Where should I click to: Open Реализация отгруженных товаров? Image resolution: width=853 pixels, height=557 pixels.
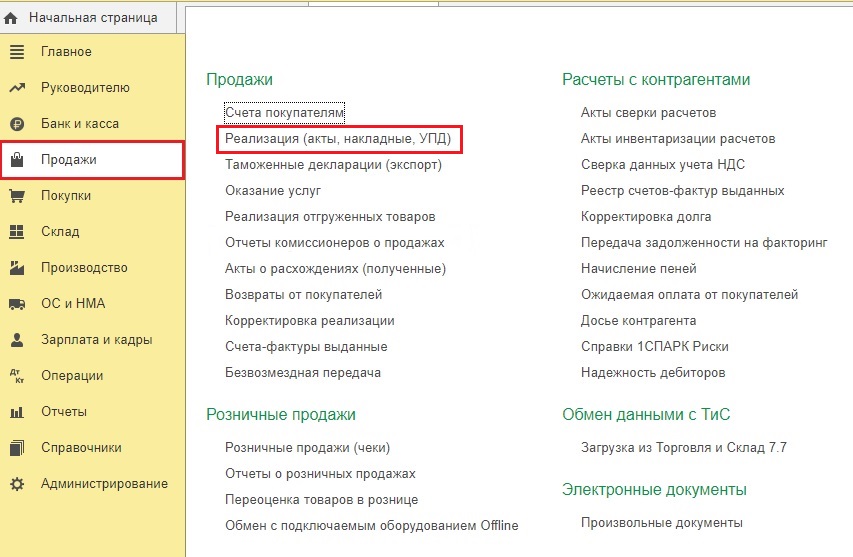coord(330,217)
